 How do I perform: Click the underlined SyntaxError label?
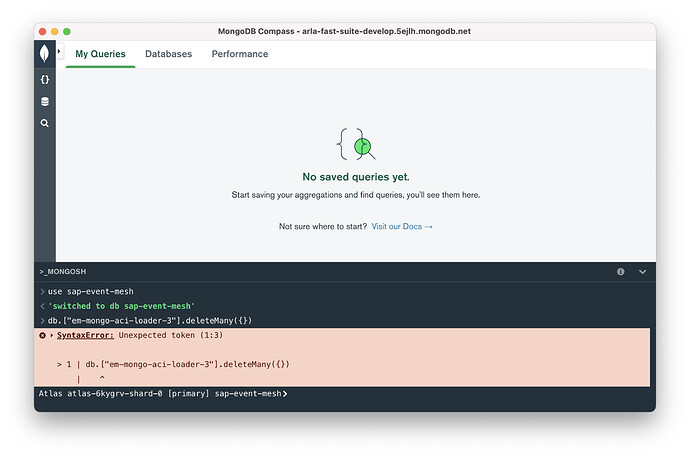coord(85,335)
